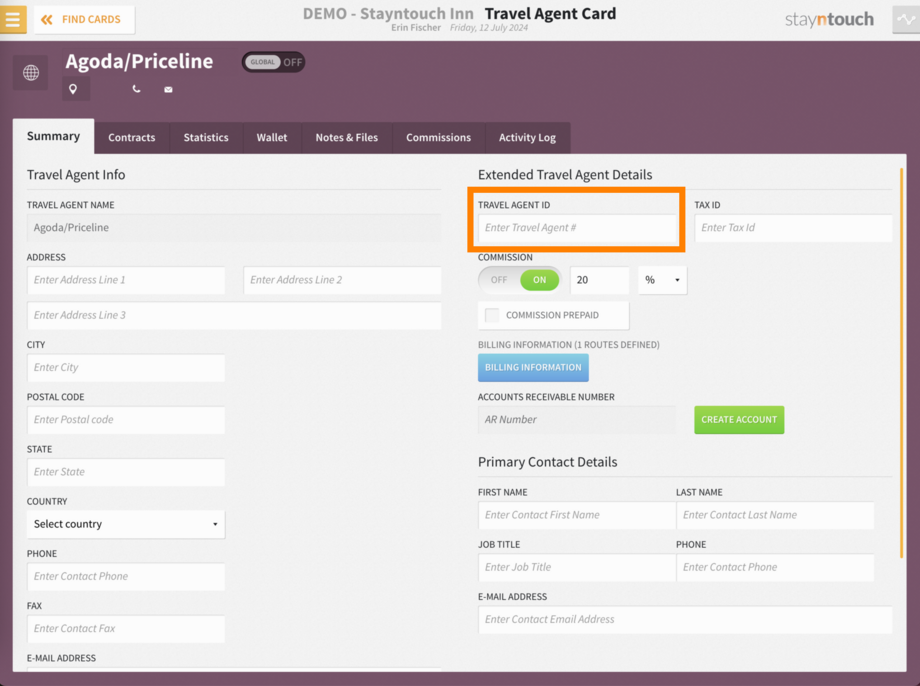Click the Travel Agent Info Phone field
The width and height of the screenshot is (920, 686).
coord(126,576)
